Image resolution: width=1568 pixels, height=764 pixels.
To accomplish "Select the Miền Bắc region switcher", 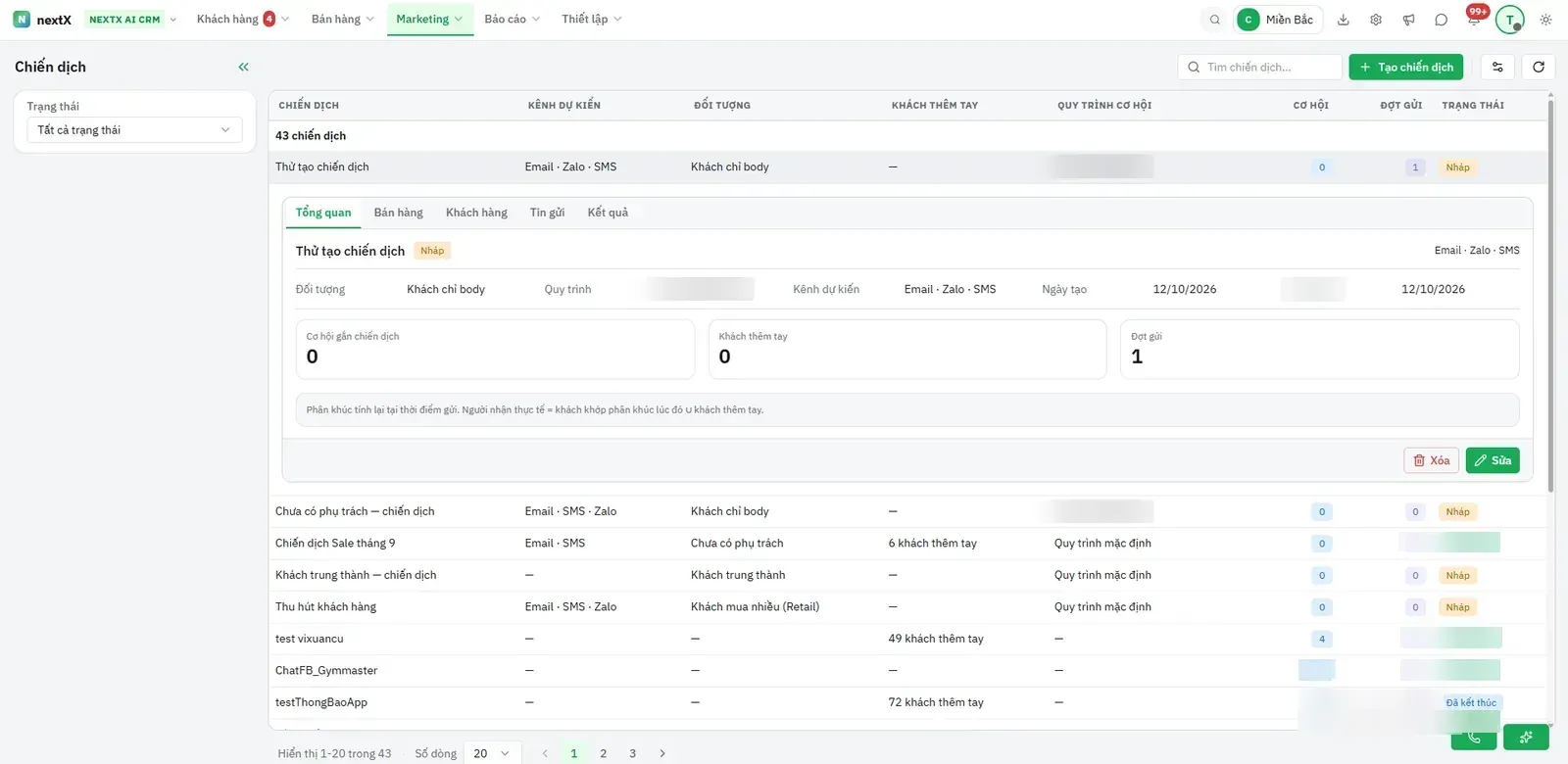I will tap(1279, 20).
